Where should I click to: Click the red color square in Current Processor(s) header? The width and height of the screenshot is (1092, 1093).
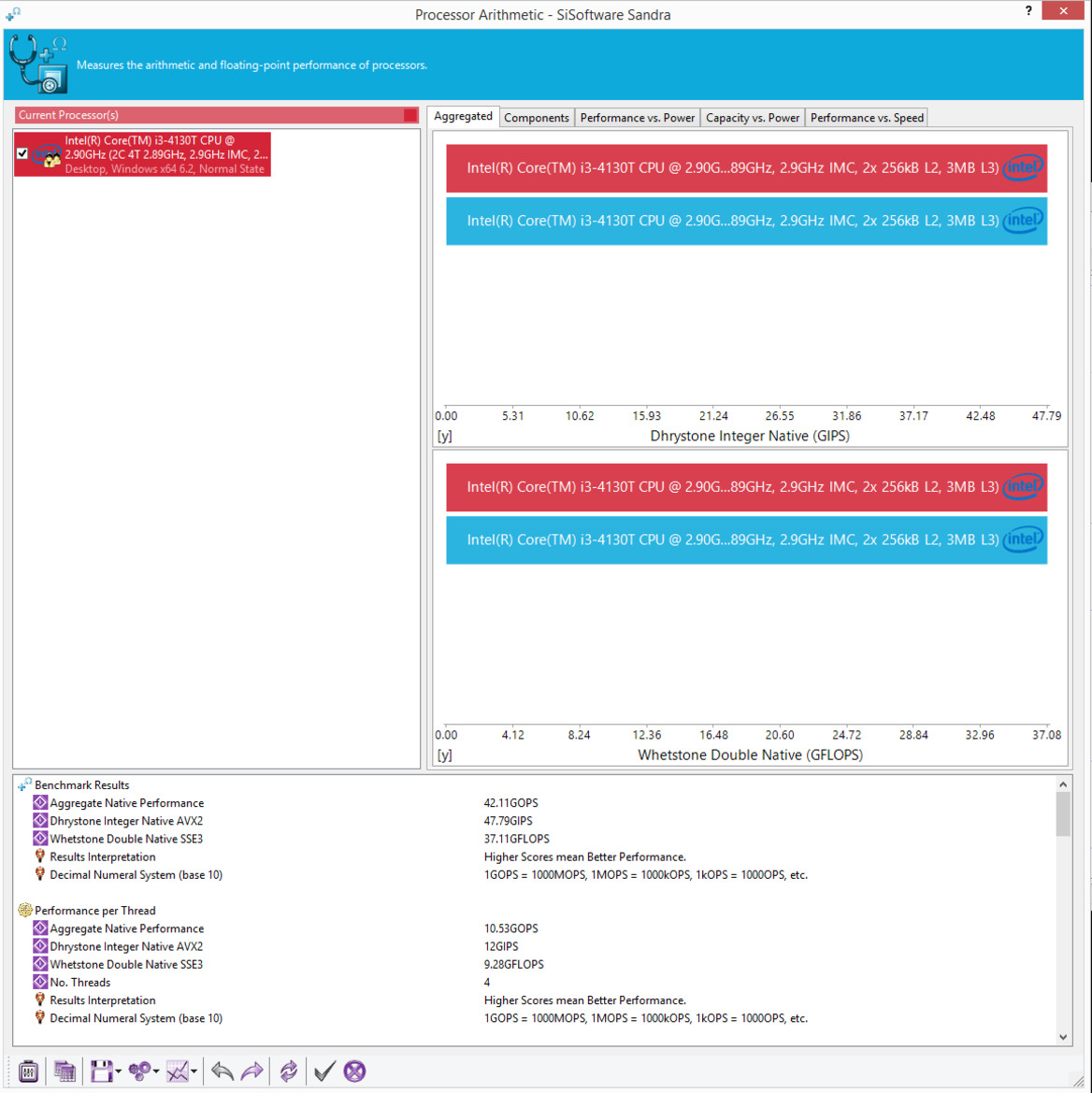410,115
